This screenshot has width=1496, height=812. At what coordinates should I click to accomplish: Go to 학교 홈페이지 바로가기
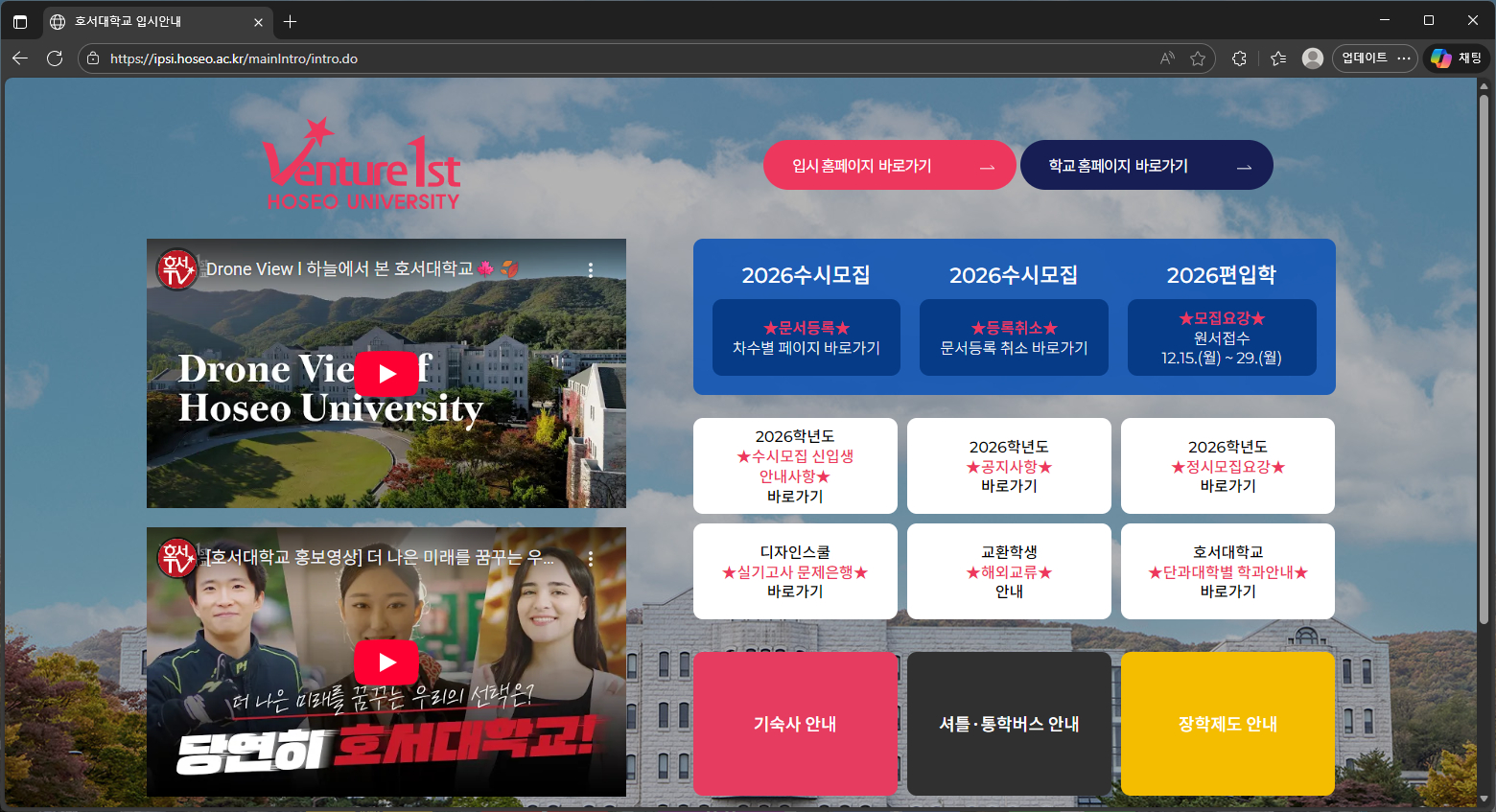pyautogui.click(x=1146, y=166)
